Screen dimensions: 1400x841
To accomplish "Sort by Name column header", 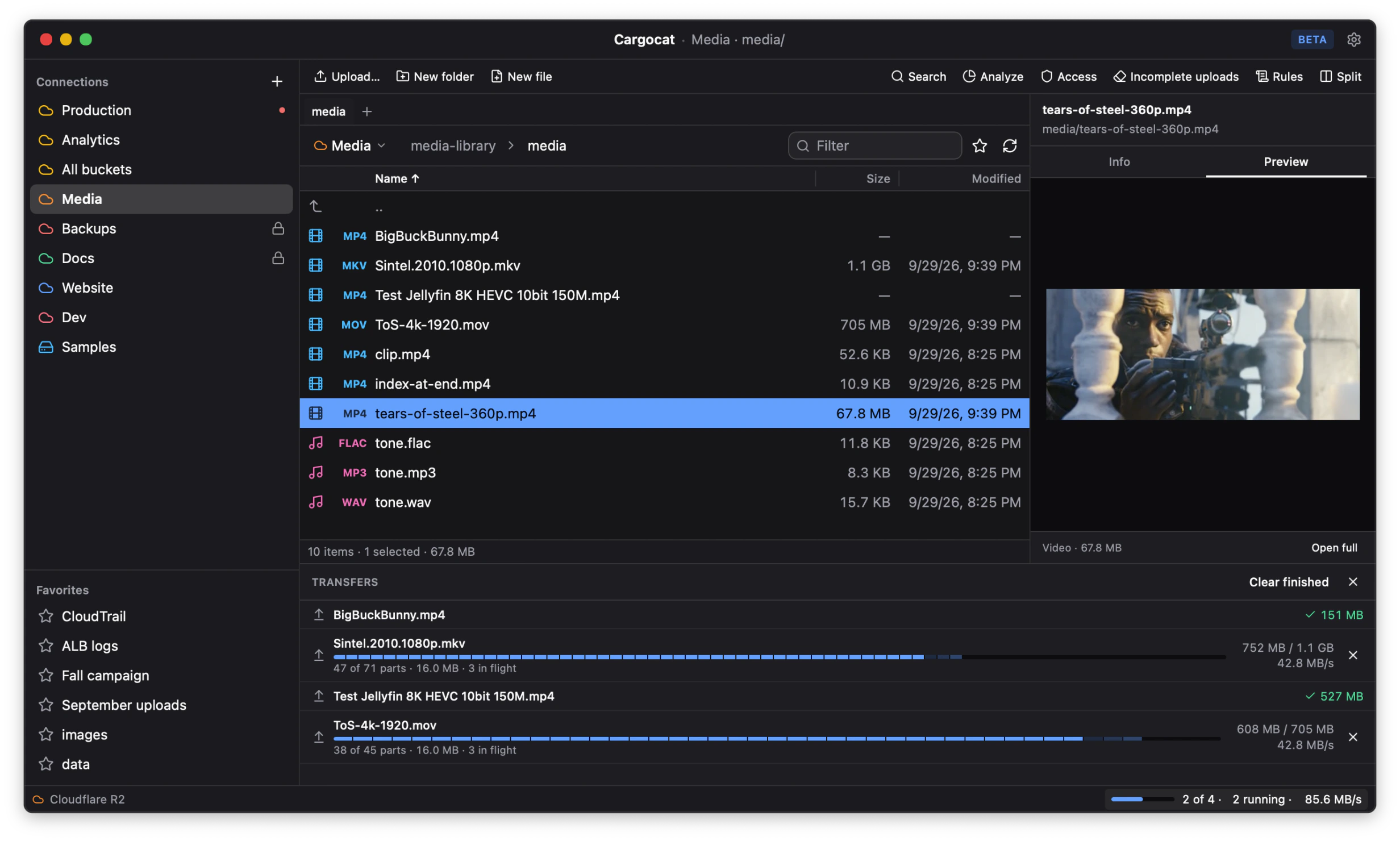I will pyautogui.click(x=397, y=178).
